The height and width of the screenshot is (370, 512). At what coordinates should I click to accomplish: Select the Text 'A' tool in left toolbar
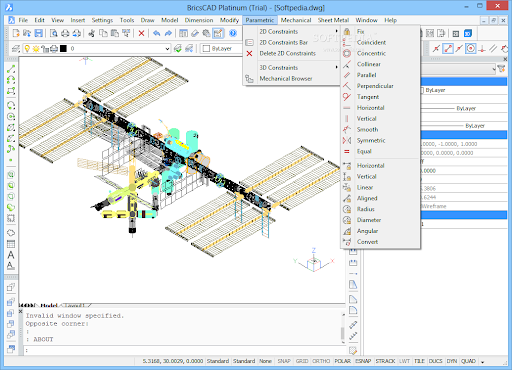coord(11,255)
